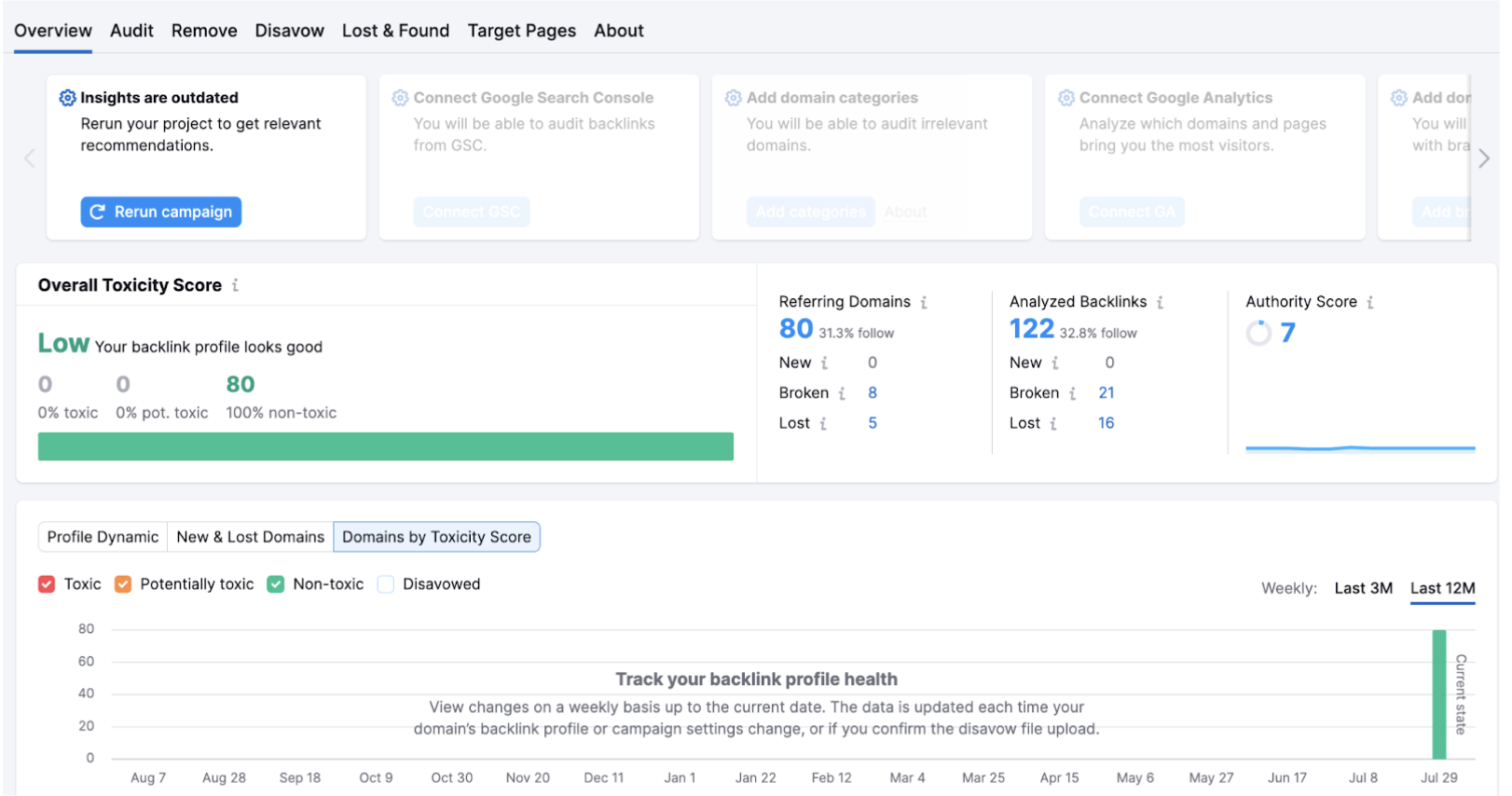Enable the Disavowed checkbox

coord(386,584)
